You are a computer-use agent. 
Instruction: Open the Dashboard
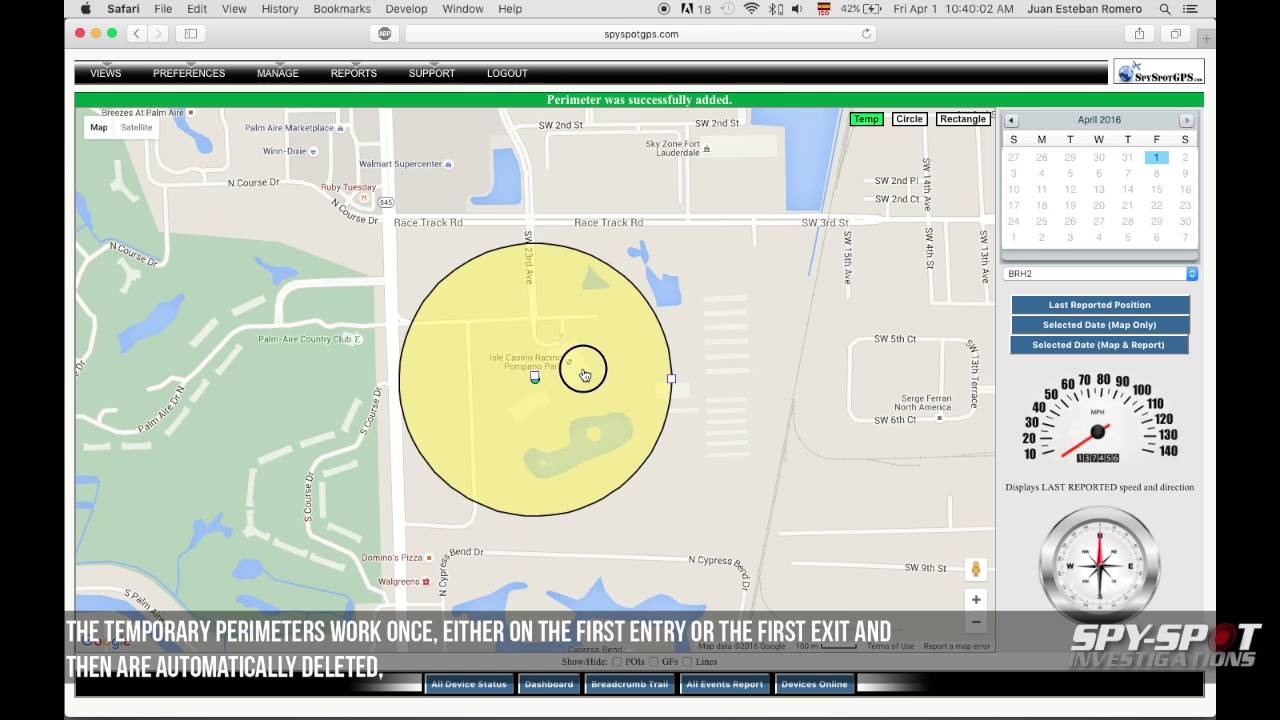[549, 684]
